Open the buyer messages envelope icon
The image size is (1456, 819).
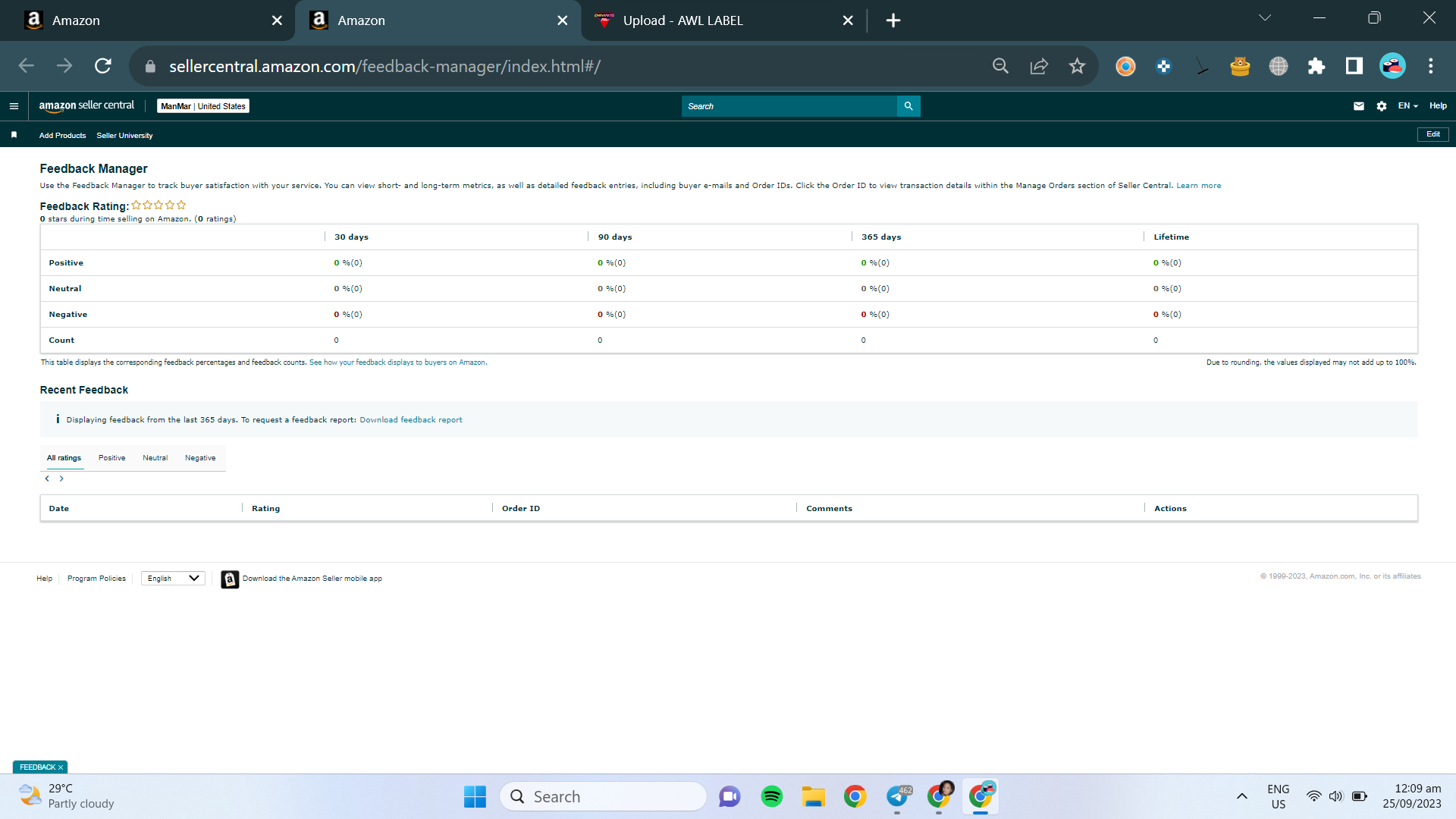pos(1359,106)
